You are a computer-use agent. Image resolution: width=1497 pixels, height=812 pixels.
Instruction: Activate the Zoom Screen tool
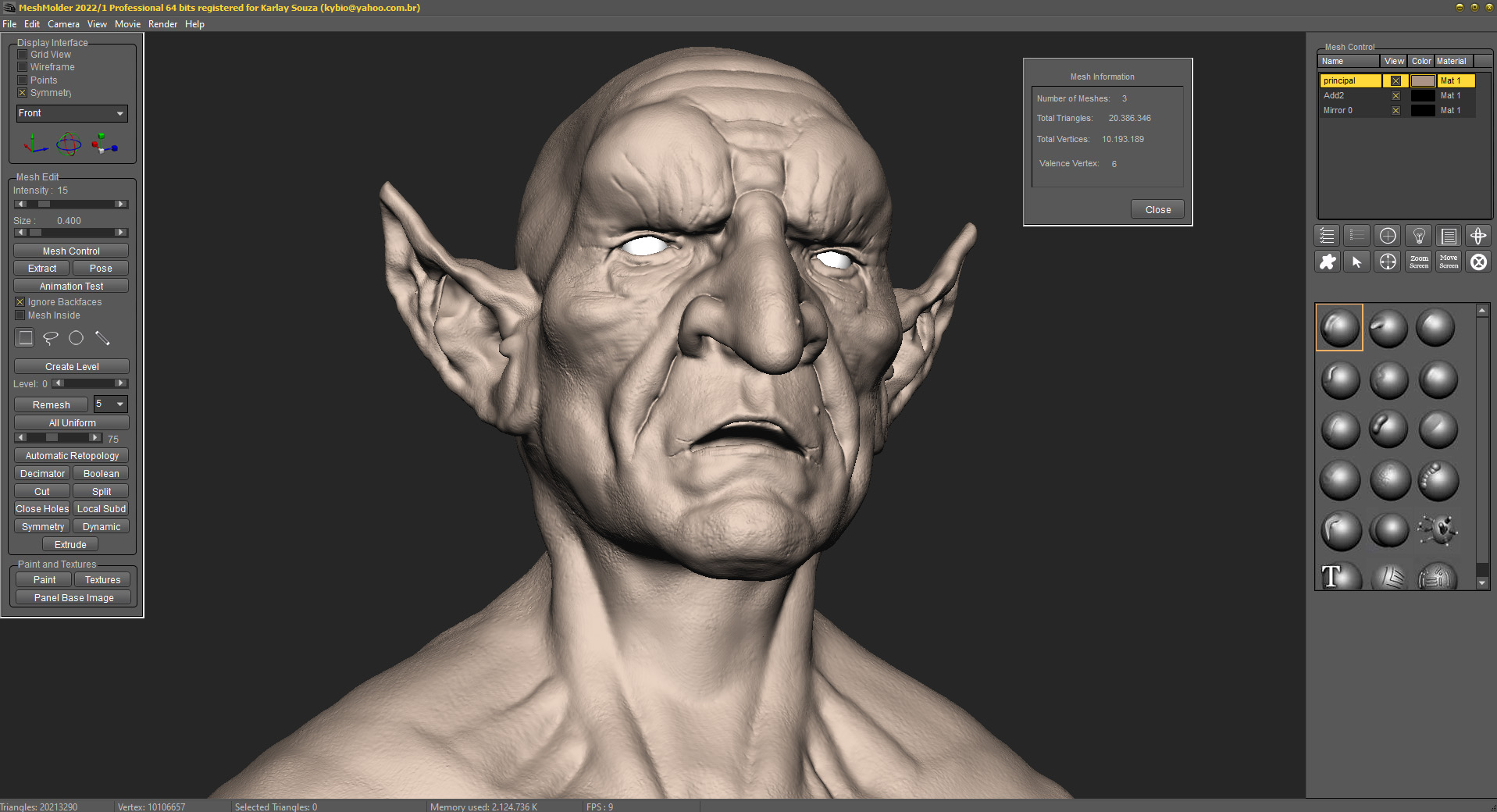coord(1419,262)
